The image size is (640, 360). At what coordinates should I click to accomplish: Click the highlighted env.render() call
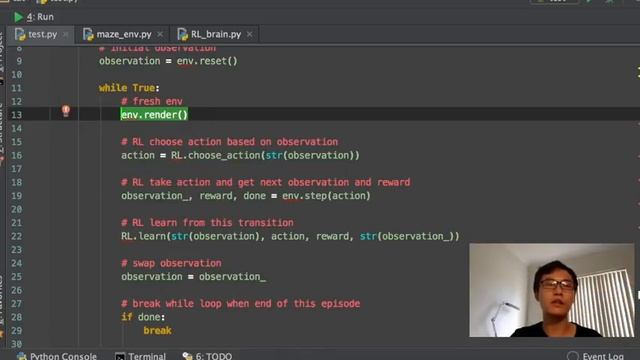pyautogui.click(x=154, y=115)
